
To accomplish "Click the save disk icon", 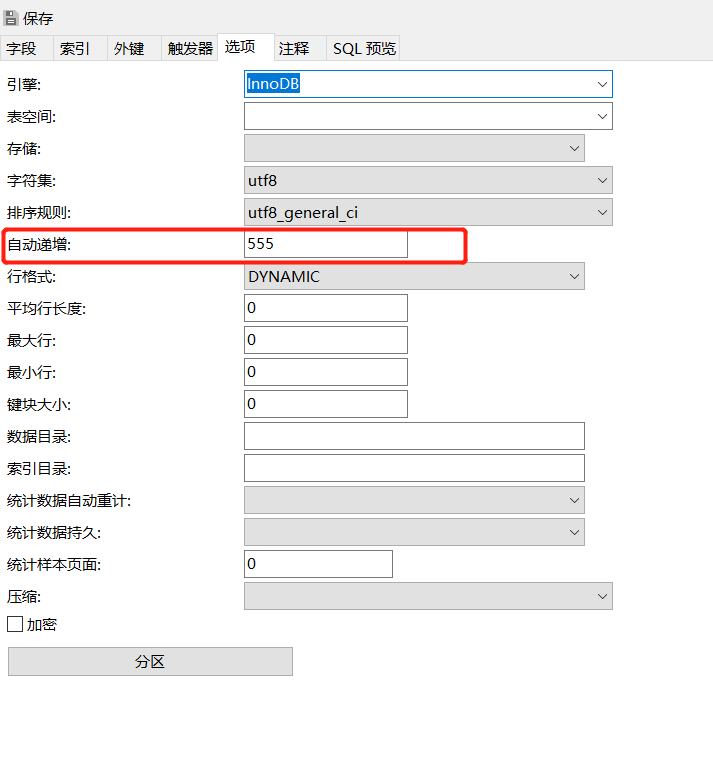I will click(x=11, y=18).
